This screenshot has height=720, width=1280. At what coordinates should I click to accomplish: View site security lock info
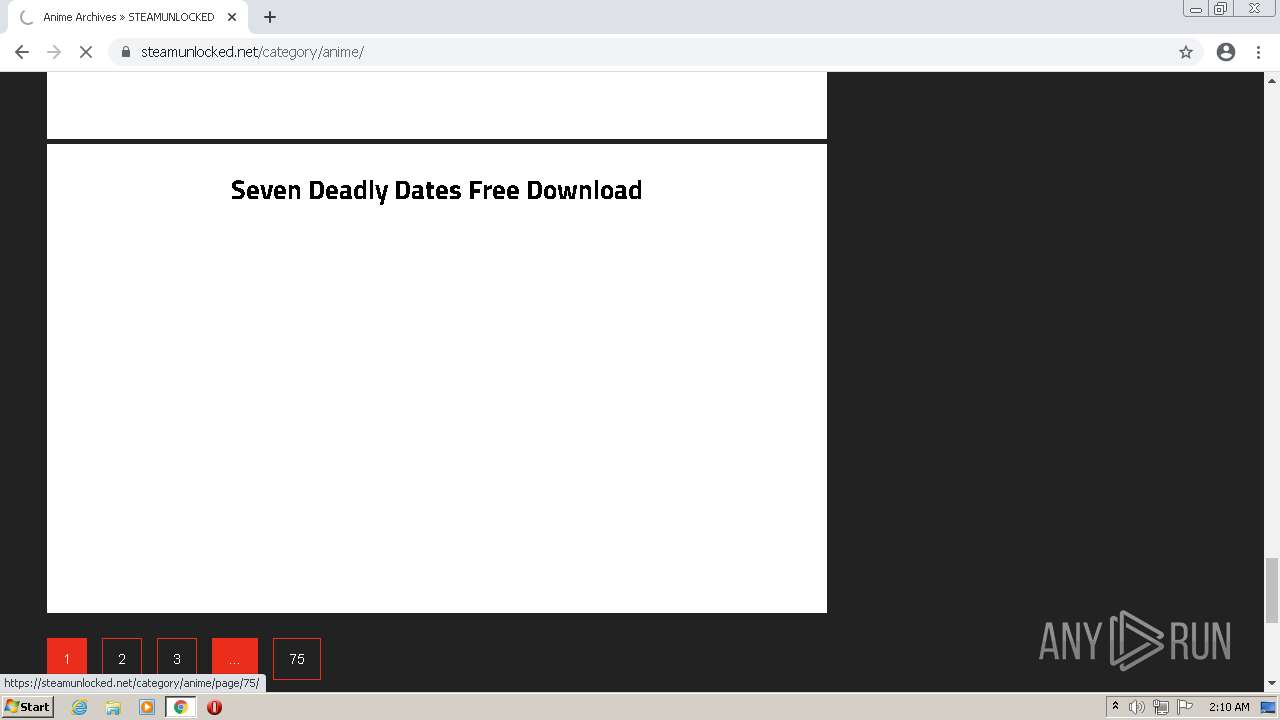click(126, 52)
